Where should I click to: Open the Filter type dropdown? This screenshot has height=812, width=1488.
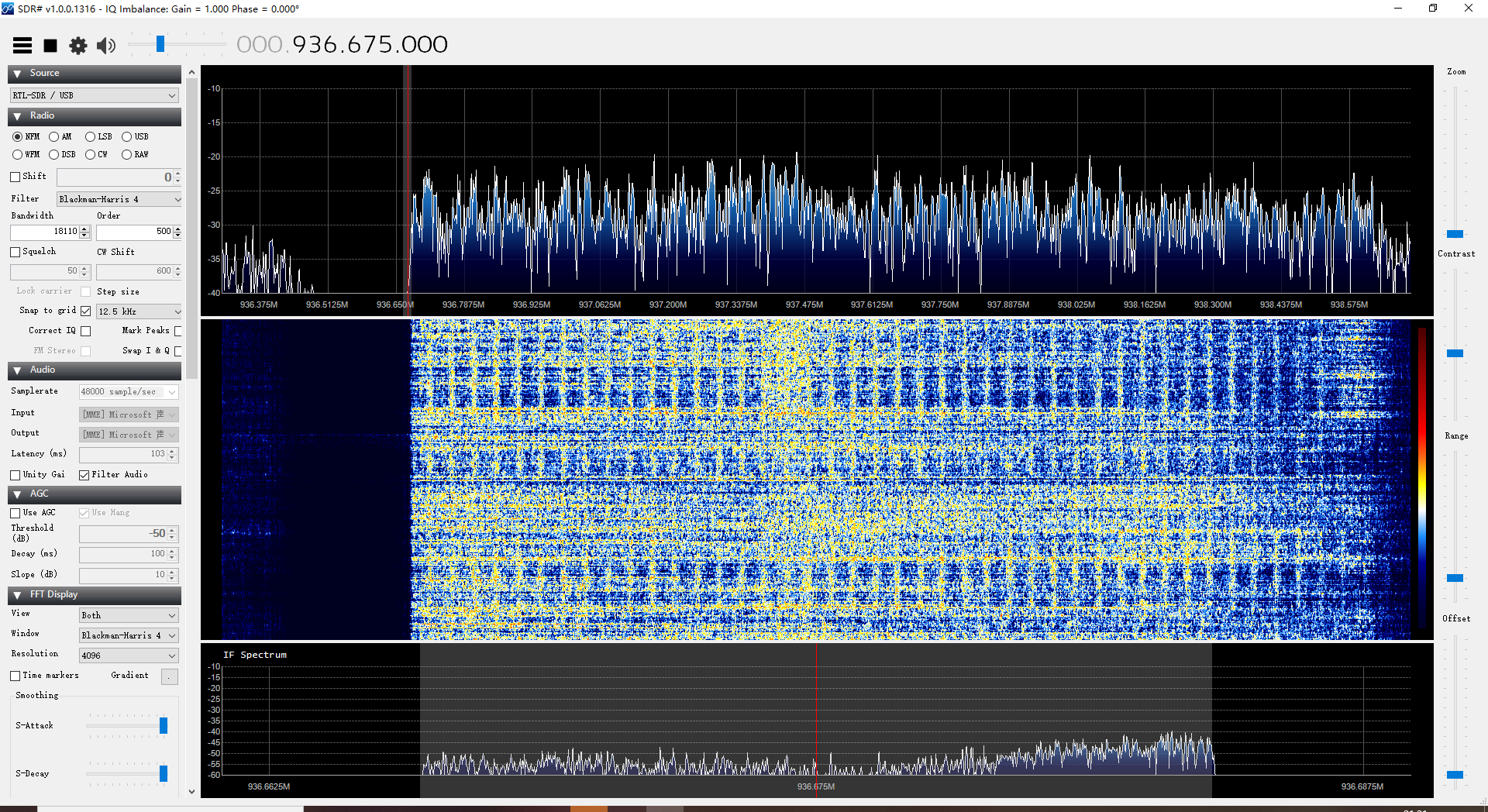click(119, 199)
